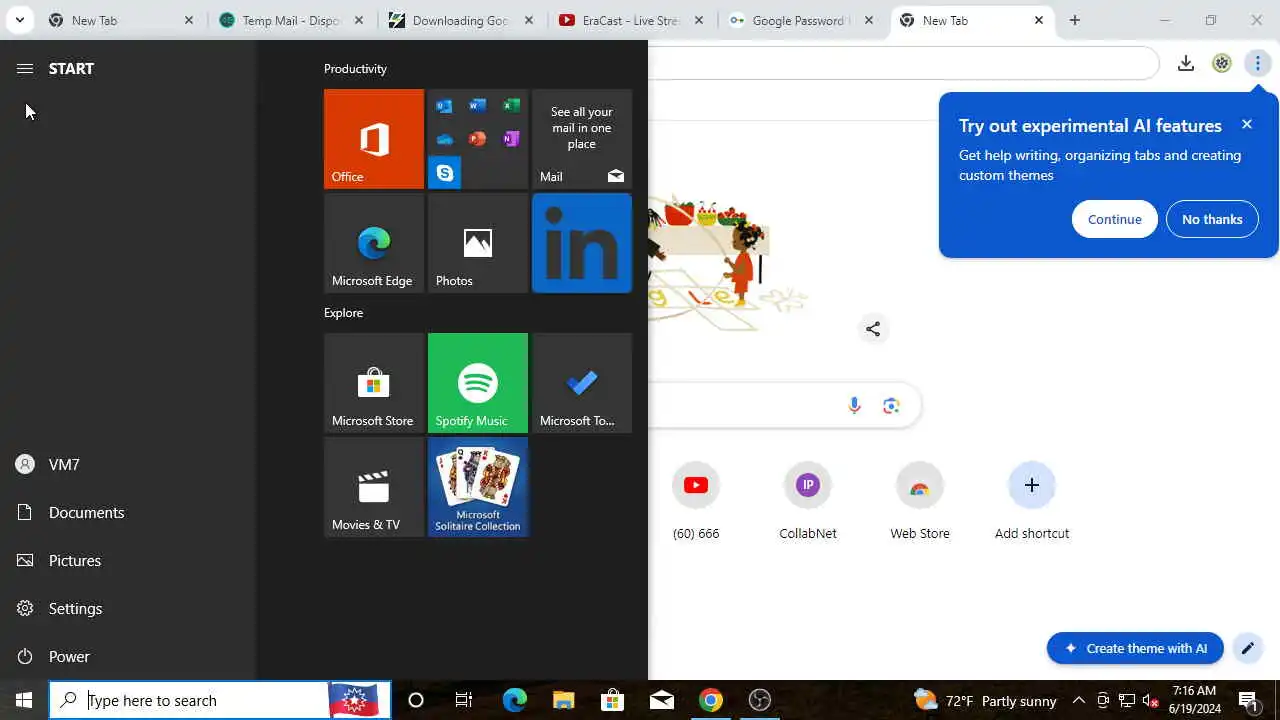Screen dimensions: 1280x720
Task: Open weather widget showing 72°F Partly sunny
Action: click(985, 700)
